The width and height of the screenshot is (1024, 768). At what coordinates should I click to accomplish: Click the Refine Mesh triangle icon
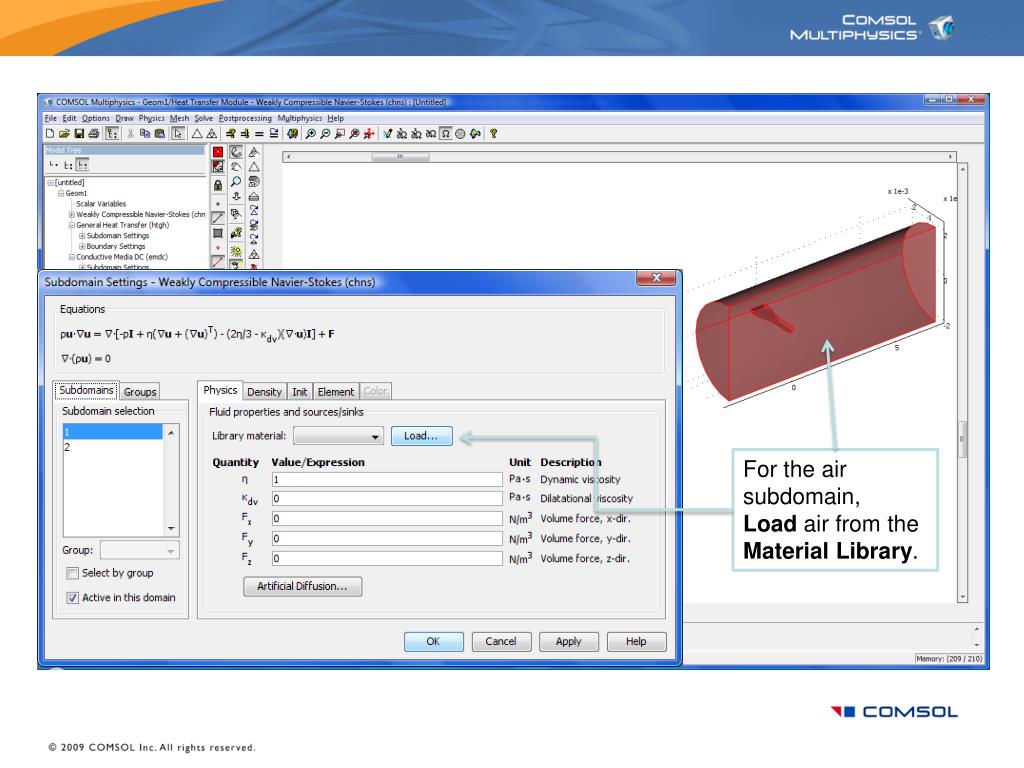point(212,134)
